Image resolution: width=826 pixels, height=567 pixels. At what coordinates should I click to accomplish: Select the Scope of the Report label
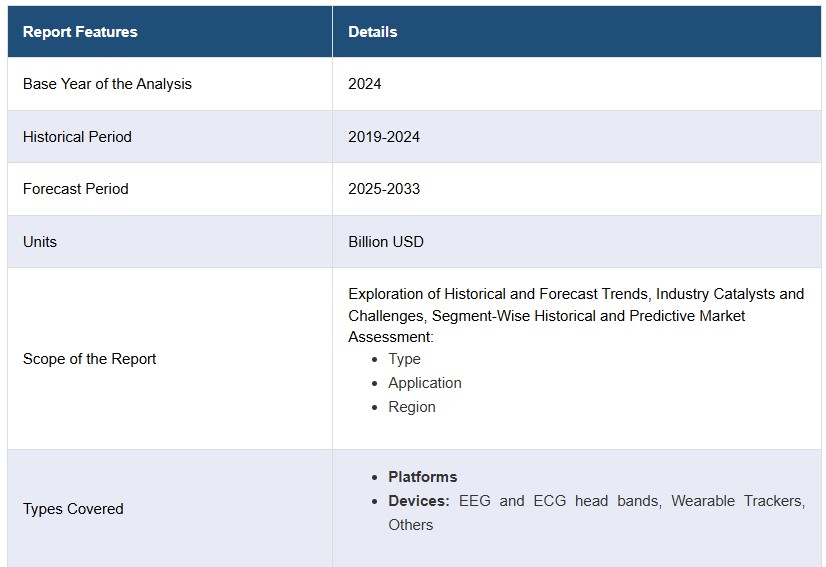coord(89,359)
